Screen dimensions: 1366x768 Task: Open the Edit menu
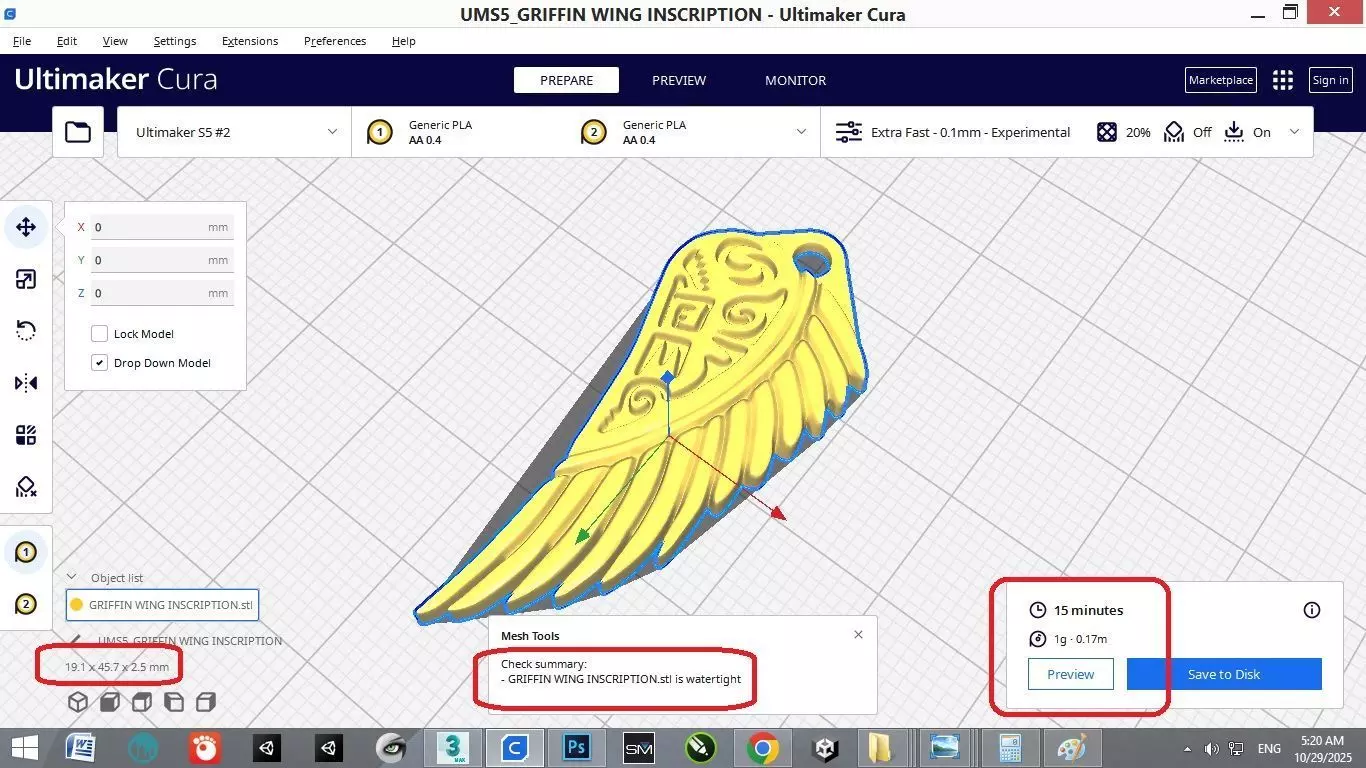point(67,41)
